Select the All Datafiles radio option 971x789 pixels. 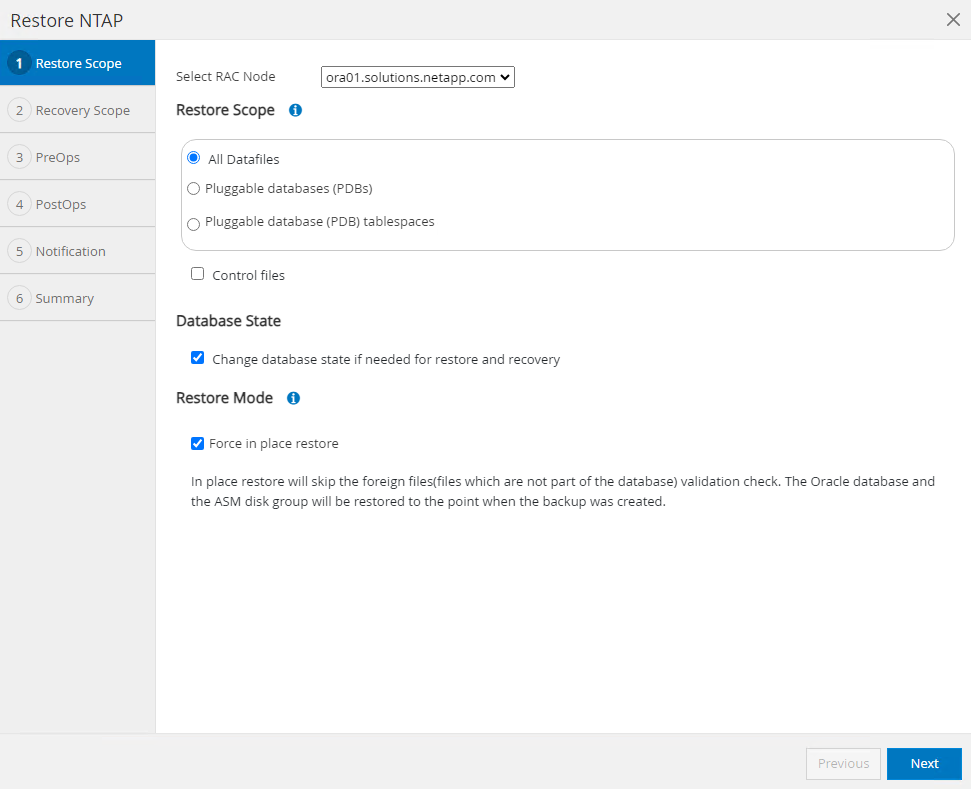pos(194,158)
